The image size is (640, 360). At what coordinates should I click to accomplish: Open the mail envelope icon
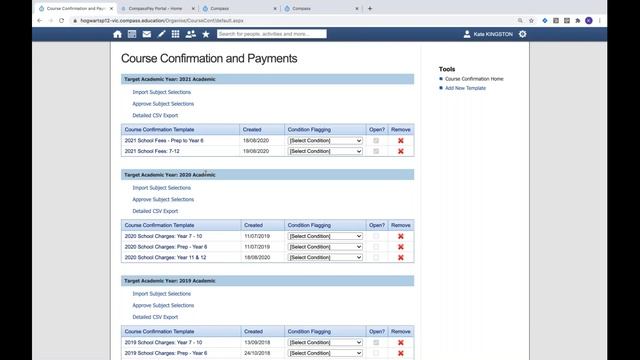point(147,34)
